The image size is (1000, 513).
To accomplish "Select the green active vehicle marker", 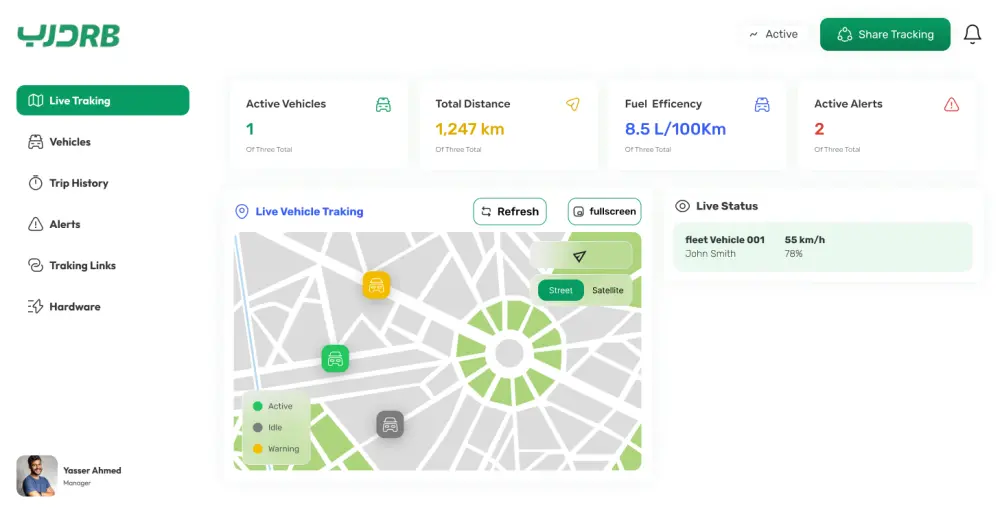I will 335,359.
